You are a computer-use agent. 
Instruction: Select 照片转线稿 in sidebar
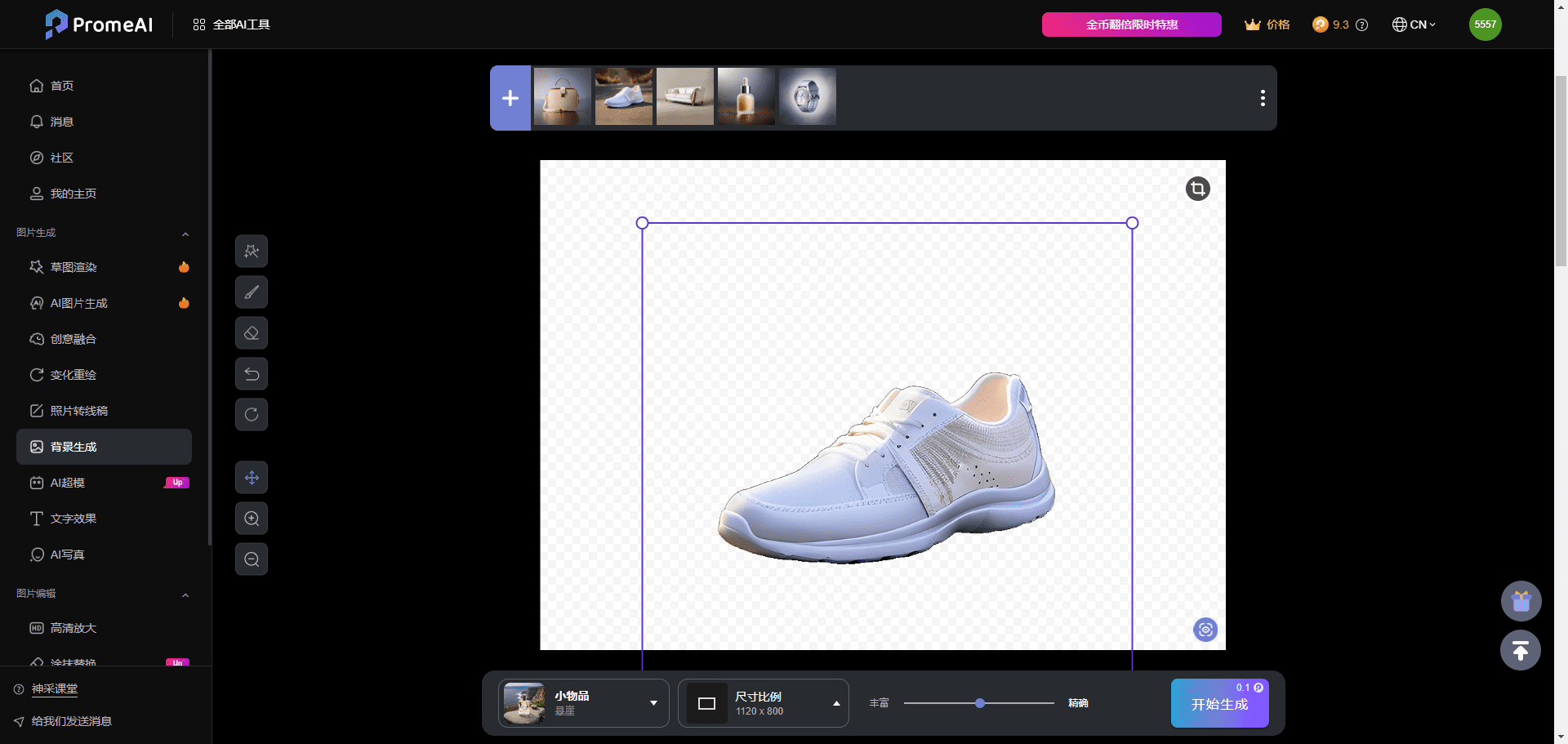[x=104, y=411]
